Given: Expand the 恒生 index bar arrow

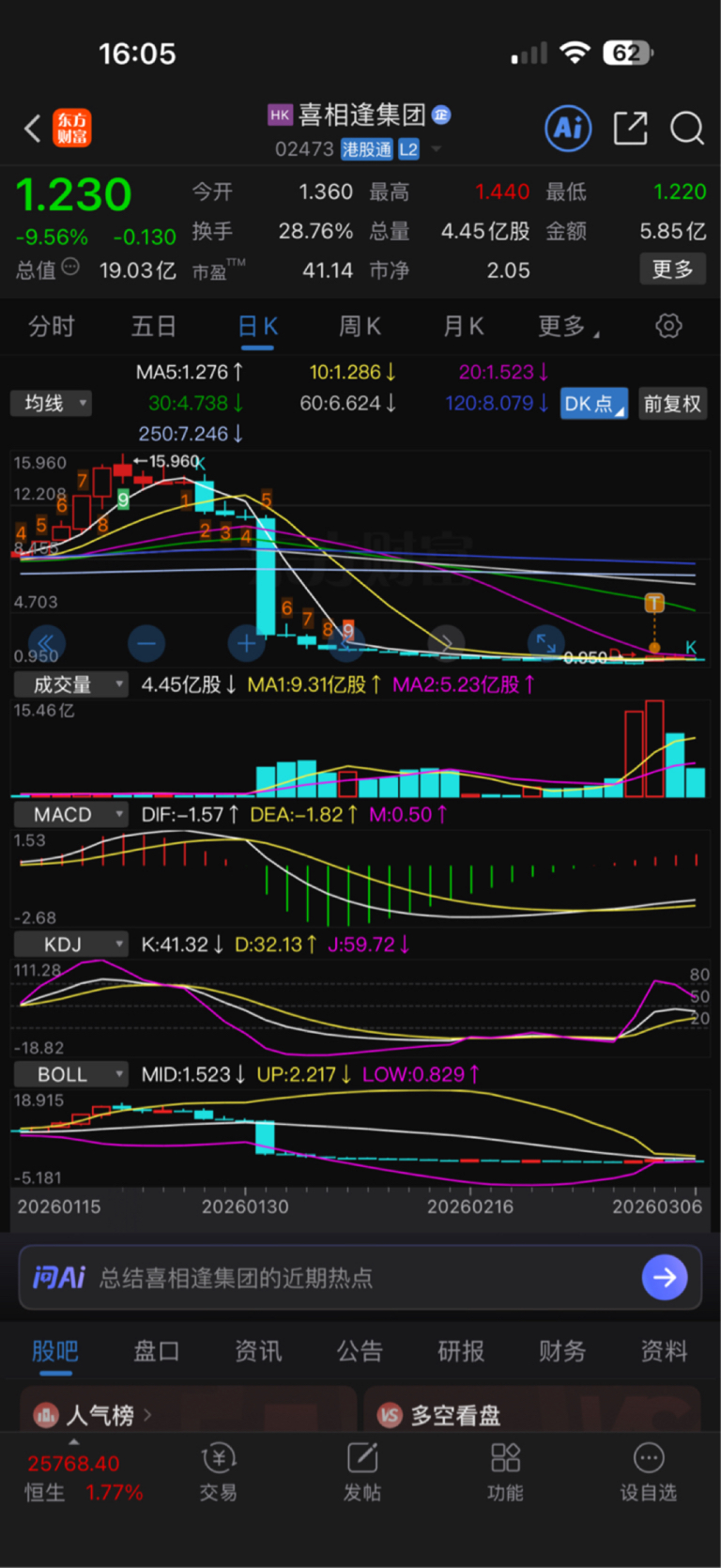Looking at the screenshot, I should (74, 1441).
